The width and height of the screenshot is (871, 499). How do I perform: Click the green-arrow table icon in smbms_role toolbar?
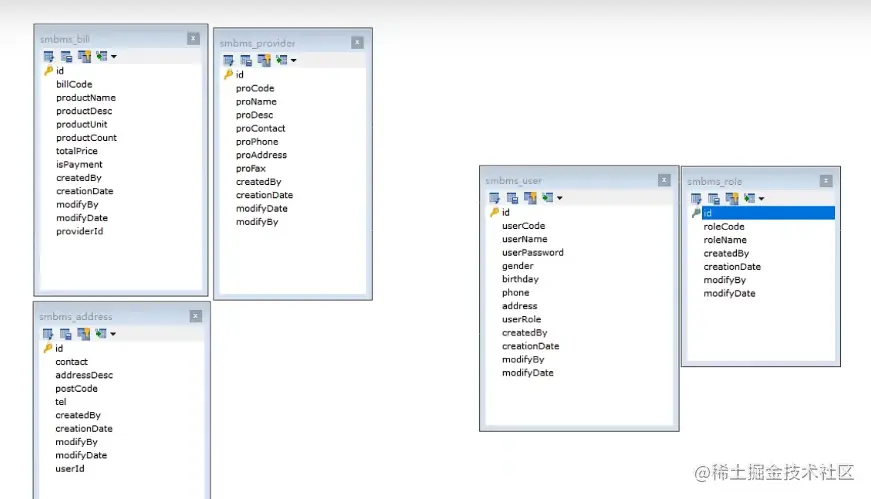pos(749,198)
